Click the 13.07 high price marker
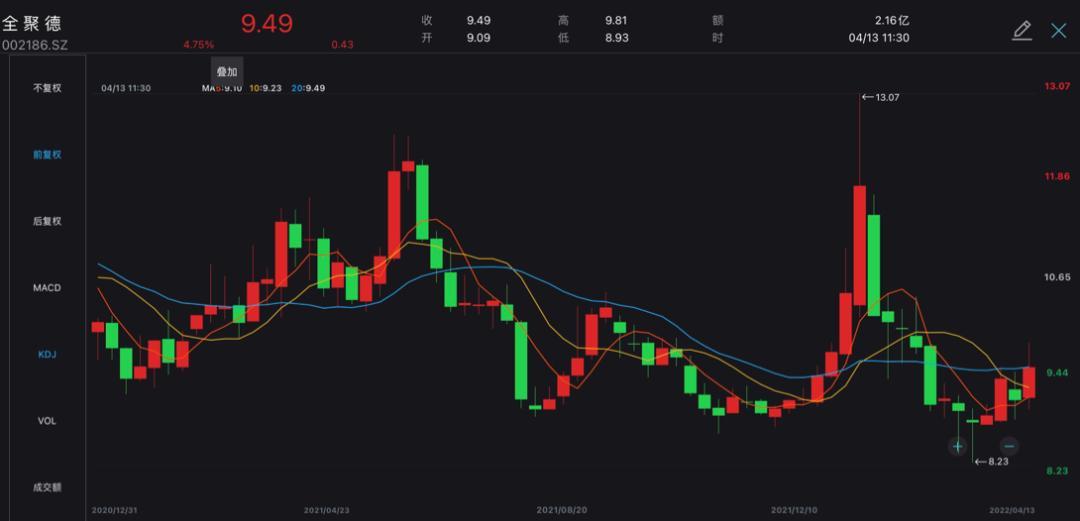Viewport: 1080px width, 521px height. click(885, 97)
